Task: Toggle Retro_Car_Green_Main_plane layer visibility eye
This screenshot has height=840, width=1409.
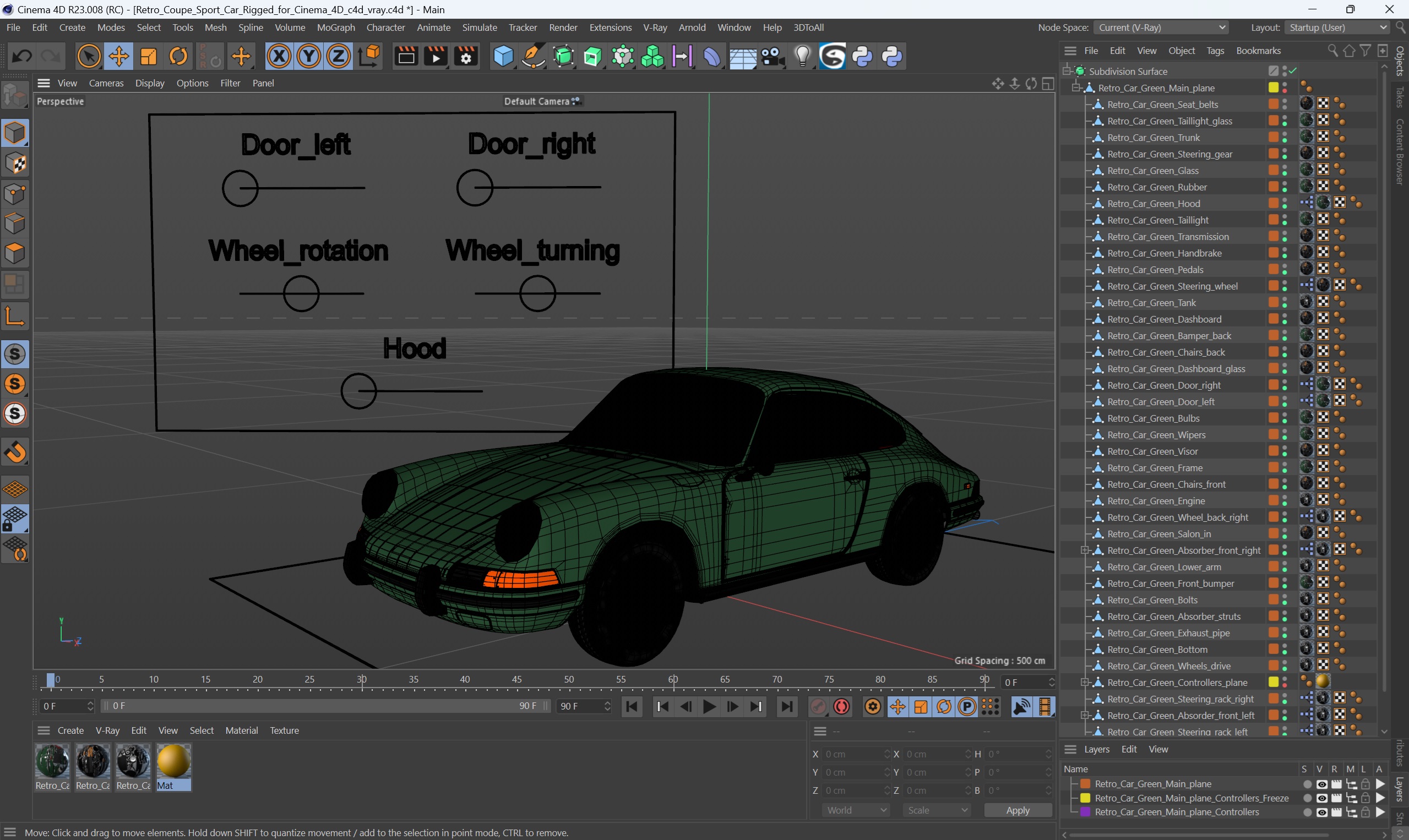Action: pyautogui.click(x=1322, y=784)
